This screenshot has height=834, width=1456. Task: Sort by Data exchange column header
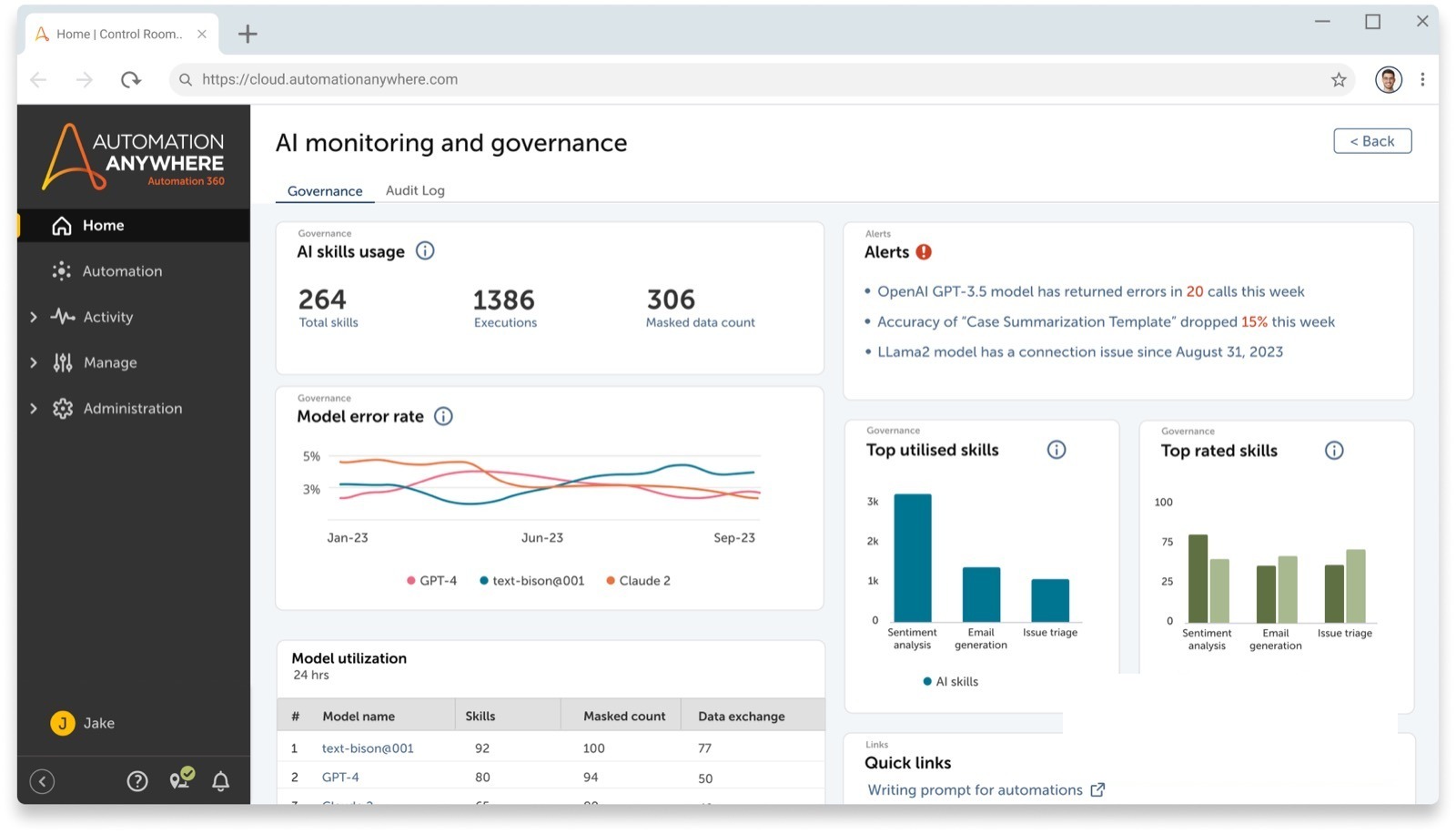click(742, 717)
